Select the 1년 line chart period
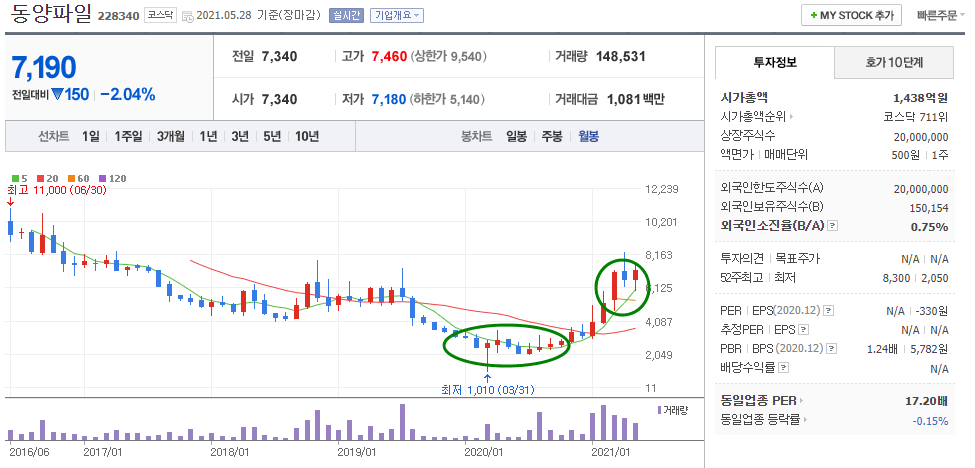The width and height of the screenshot is (975, 468). click(208, 136)
